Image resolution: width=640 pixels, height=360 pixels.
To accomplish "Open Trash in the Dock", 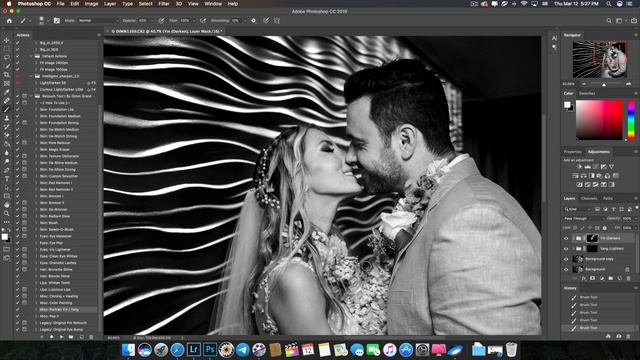I will [x=511, y=349].
